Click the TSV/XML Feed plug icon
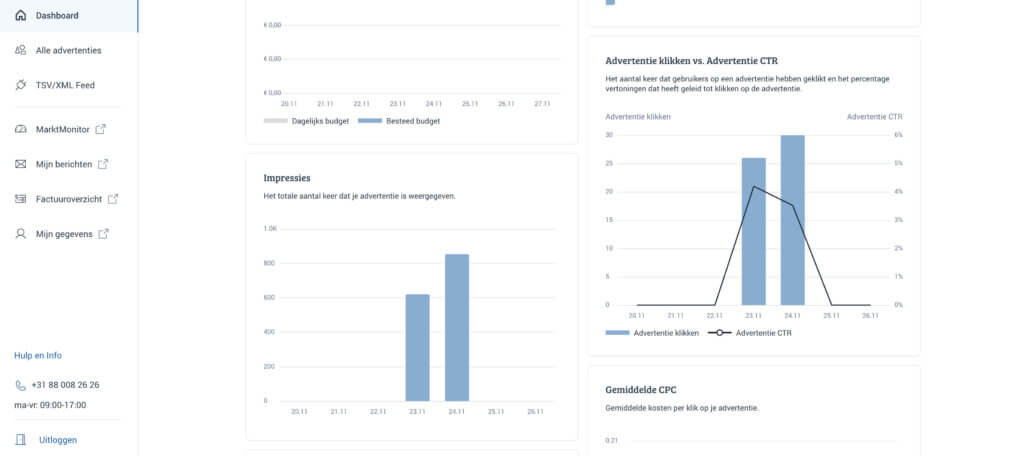 [21, 85]
